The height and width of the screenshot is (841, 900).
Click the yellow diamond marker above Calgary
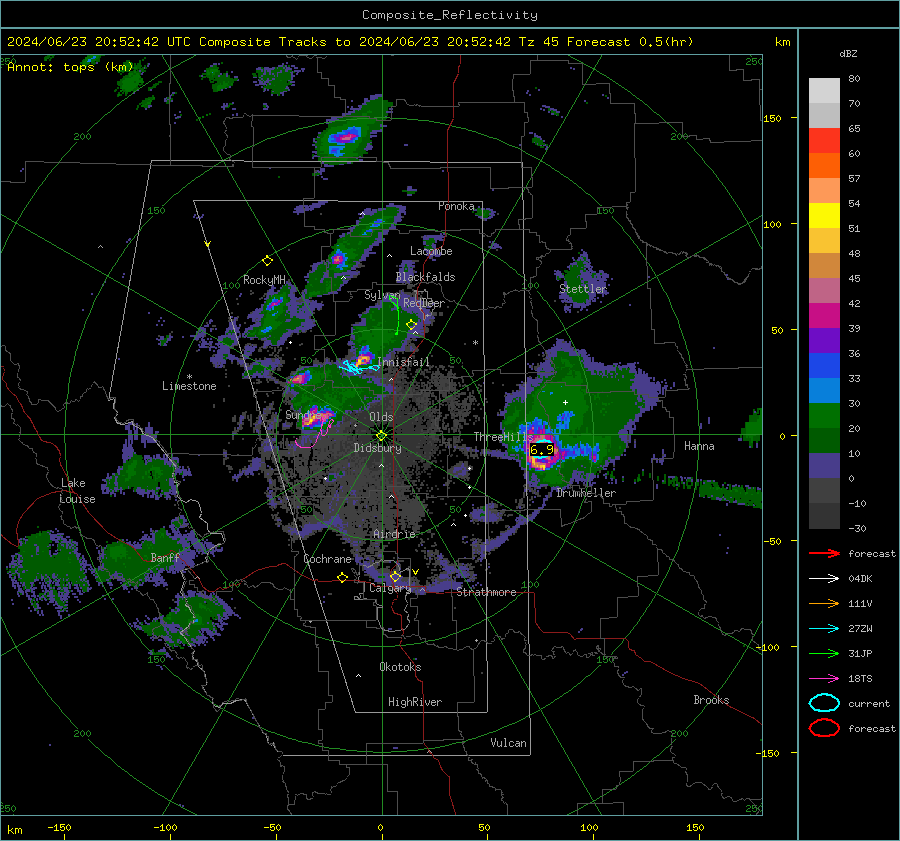point(395,576)
